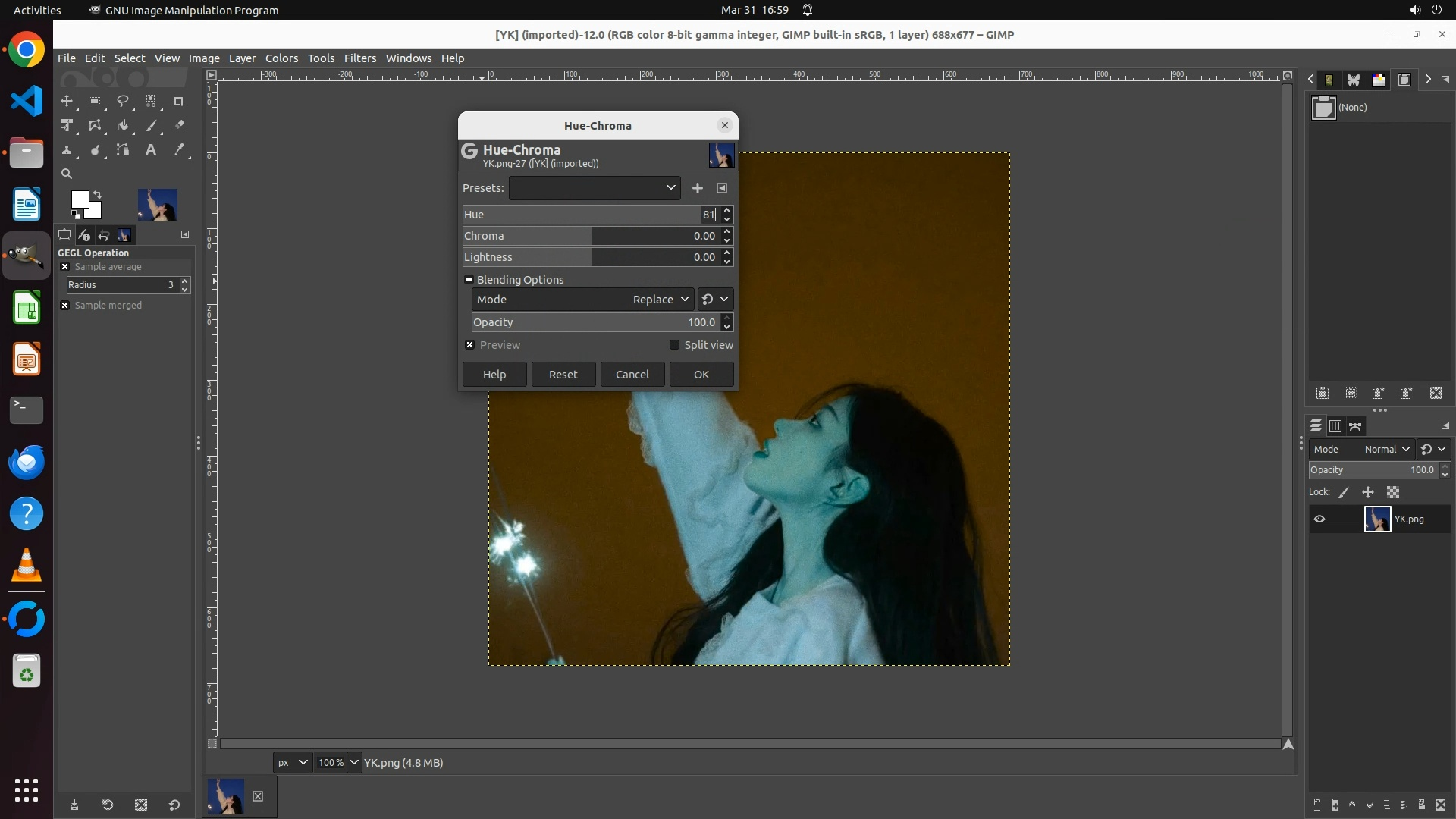Select the Crop tool in toolbox
The image size is (1456, 819).
[x=179, y=101]
